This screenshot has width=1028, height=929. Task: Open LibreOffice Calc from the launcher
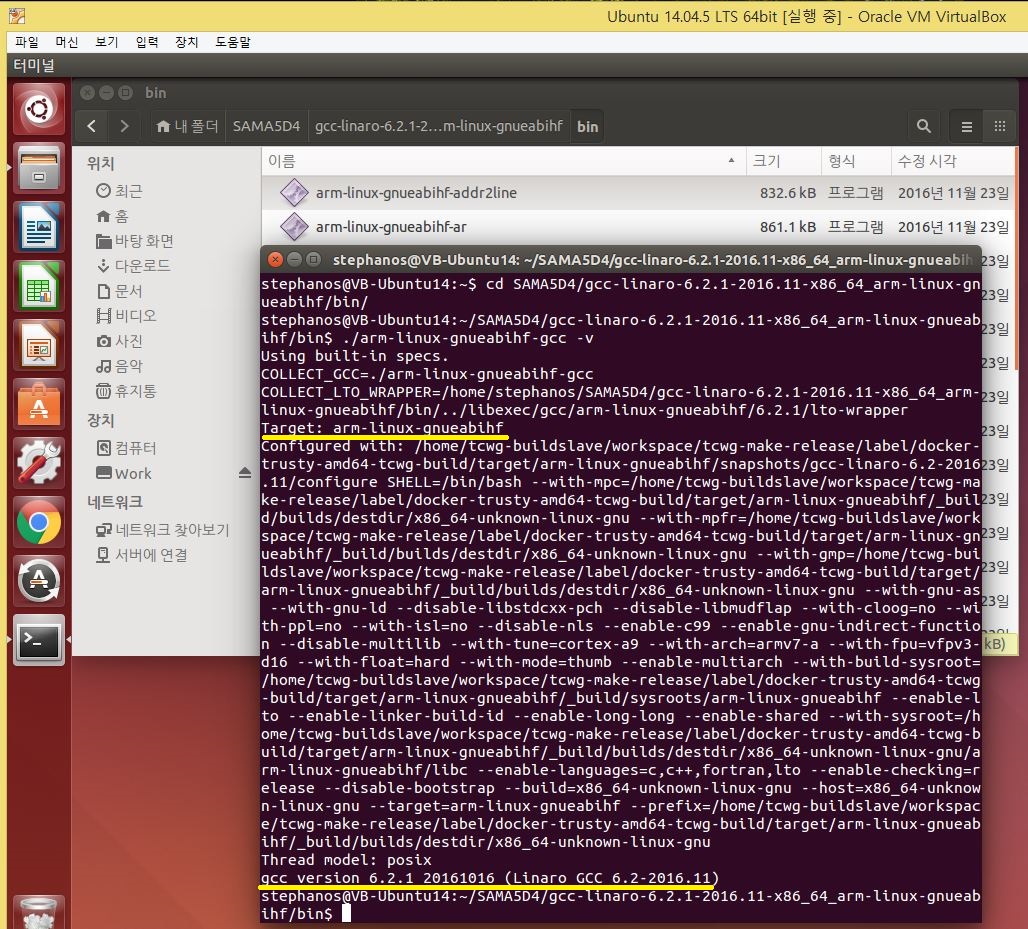pos(39,285)
